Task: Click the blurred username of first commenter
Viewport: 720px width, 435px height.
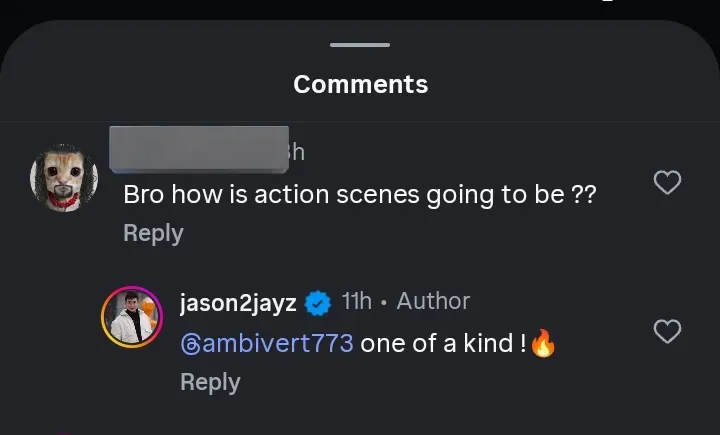Action: pyautogui.click(x=198, y=148)
